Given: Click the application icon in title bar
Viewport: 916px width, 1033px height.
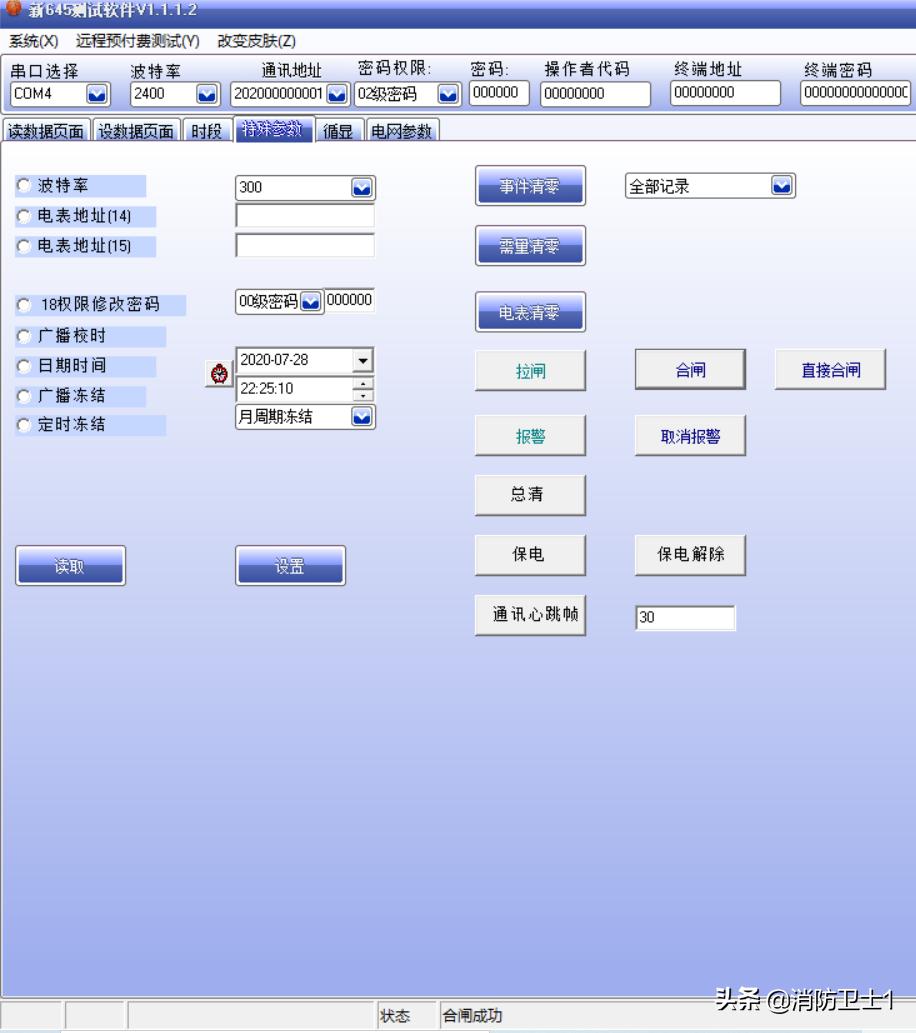Looking at the screenshot, I should click(x=12, y=10).
